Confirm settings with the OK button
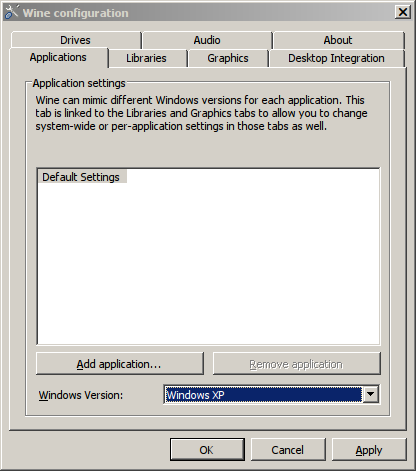The image size is (416, 471). tap(207, 450)
